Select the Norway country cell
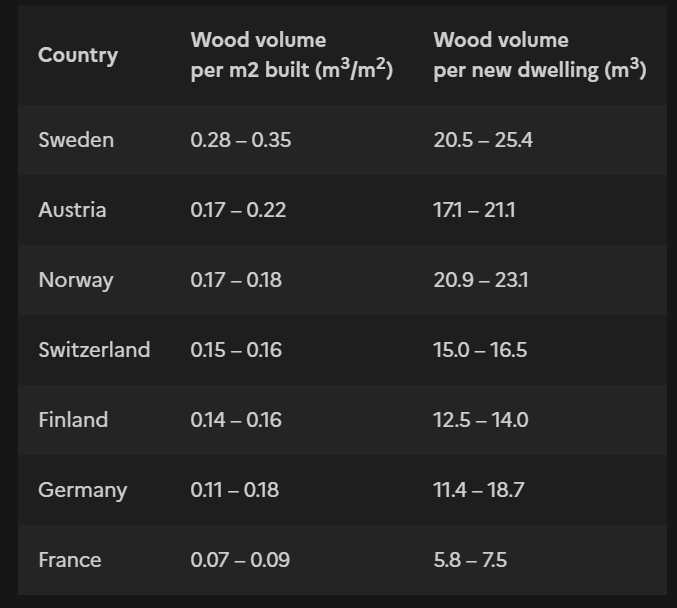This screenshot has height=608, width=677. click(x=76, y=280)
